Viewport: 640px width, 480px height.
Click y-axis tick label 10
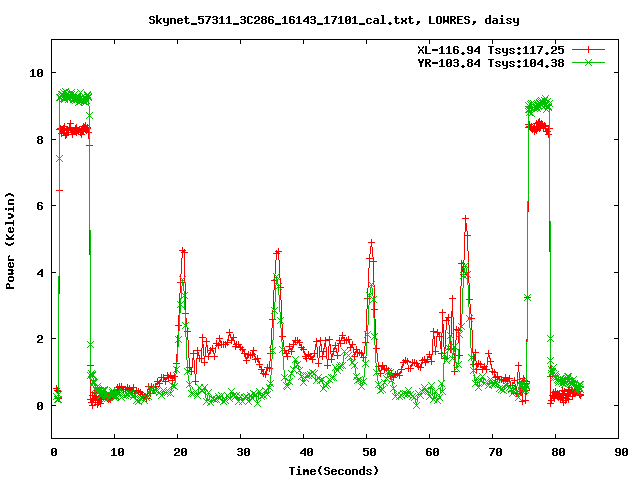click(x=36, y=73)
